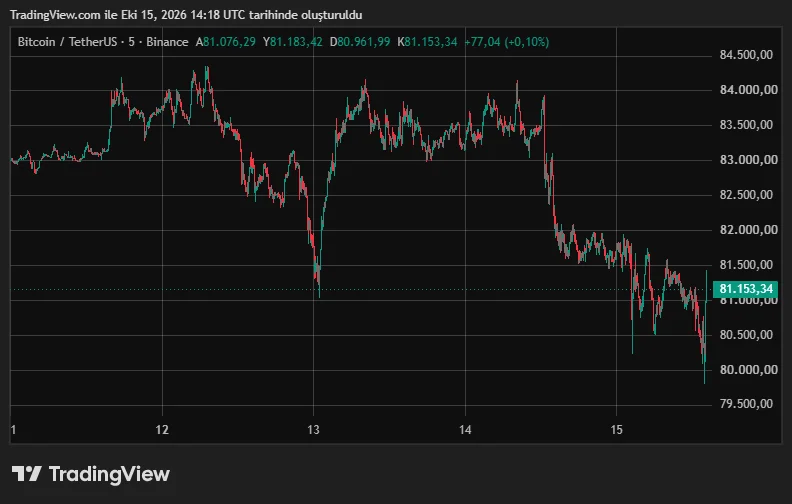
Task: Click the creation timestamp text Eki 15, 2026
Action: 154,15
